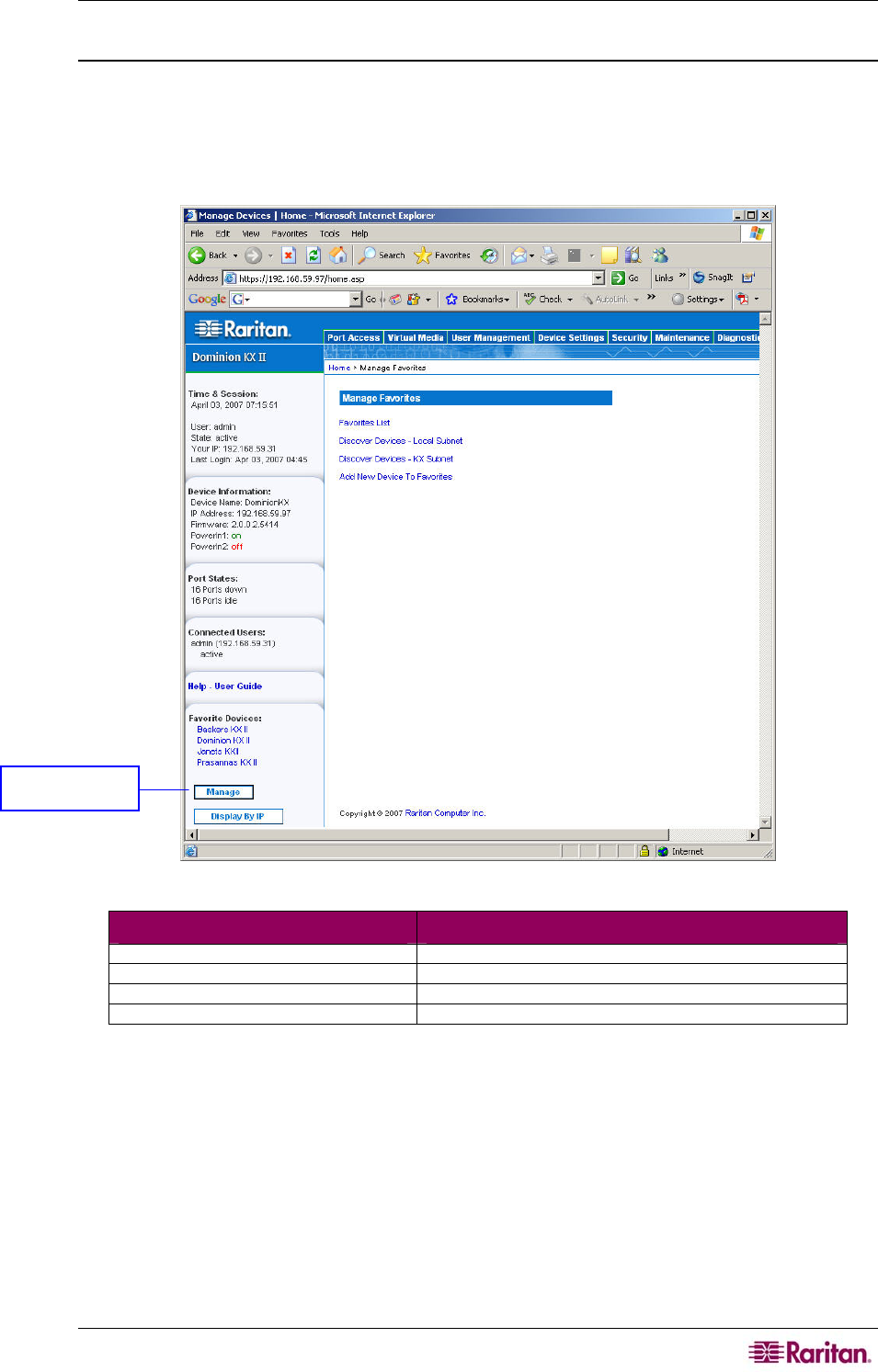Open the Help menu in menu bar
Image resolution: width=878 pixels, height=1372 pixels.
(359, 234)
